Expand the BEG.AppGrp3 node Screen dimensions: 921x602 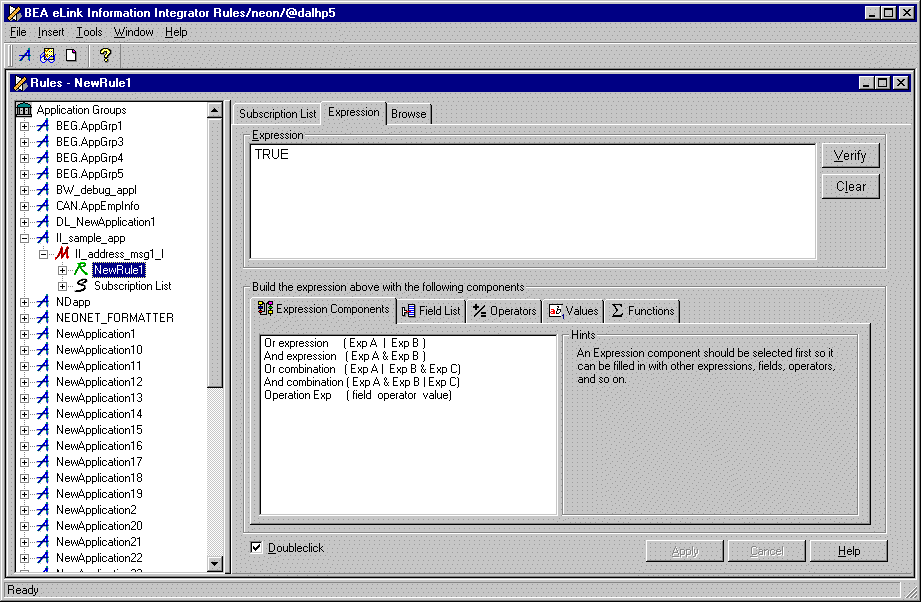(24, 142)
